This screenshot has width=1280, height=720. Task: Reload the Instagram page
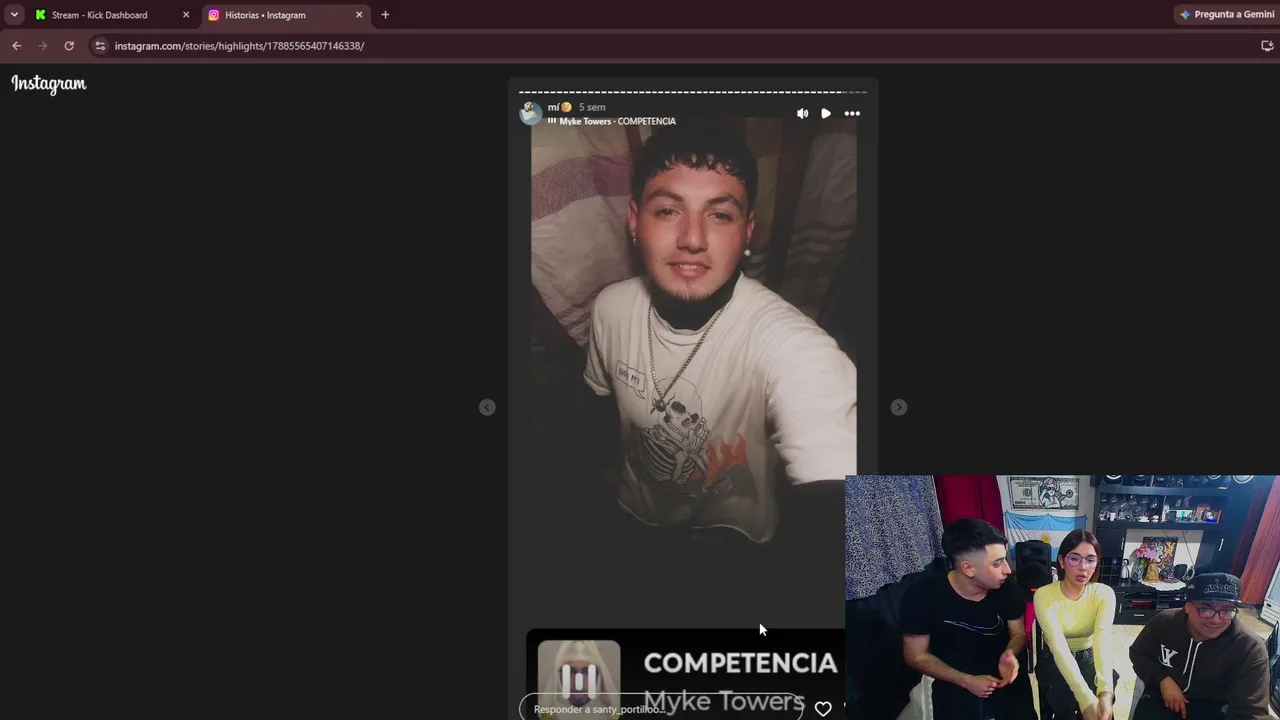(69, 46)
